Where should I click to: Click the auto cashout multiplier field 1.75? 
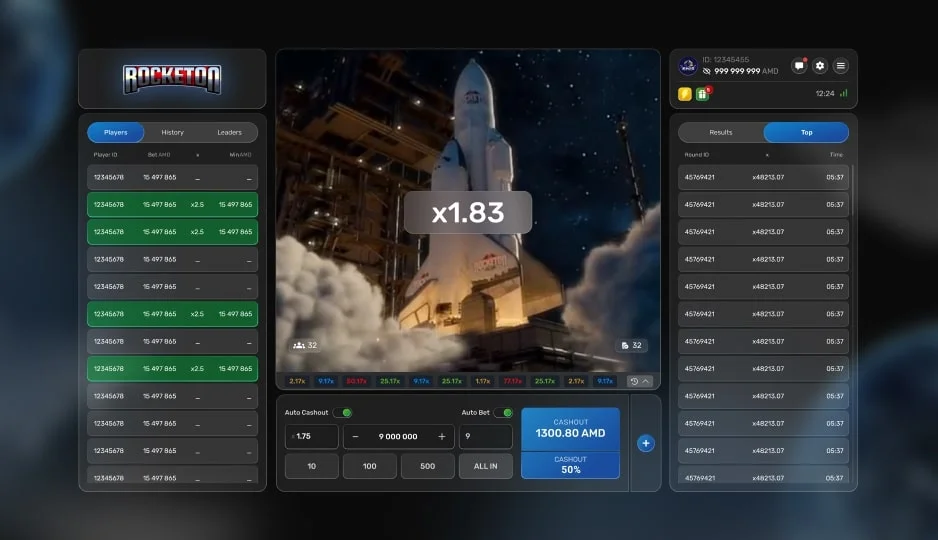tap(312, 437)
